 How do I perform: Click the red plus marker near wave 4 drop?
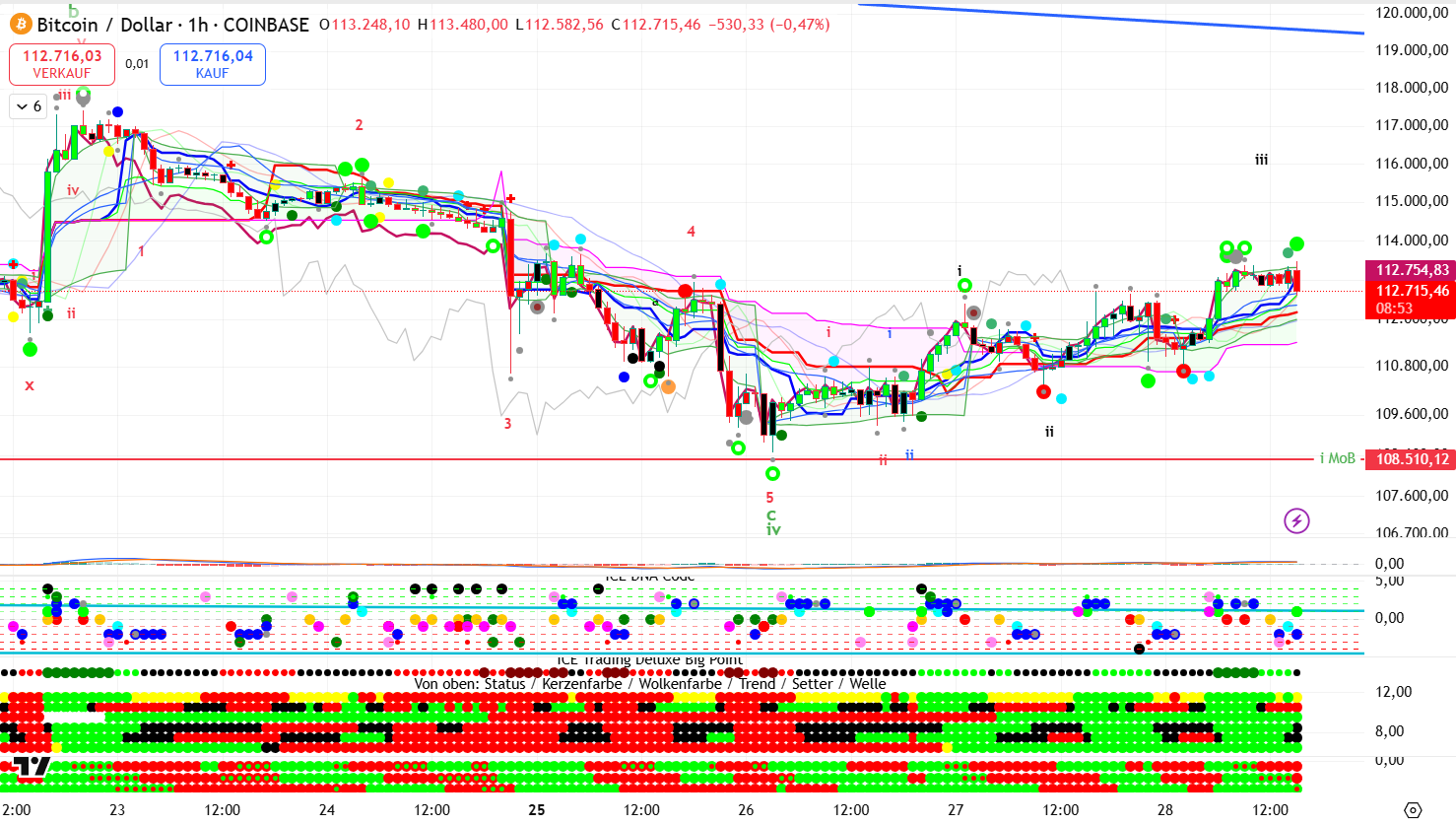click(510, 199)
